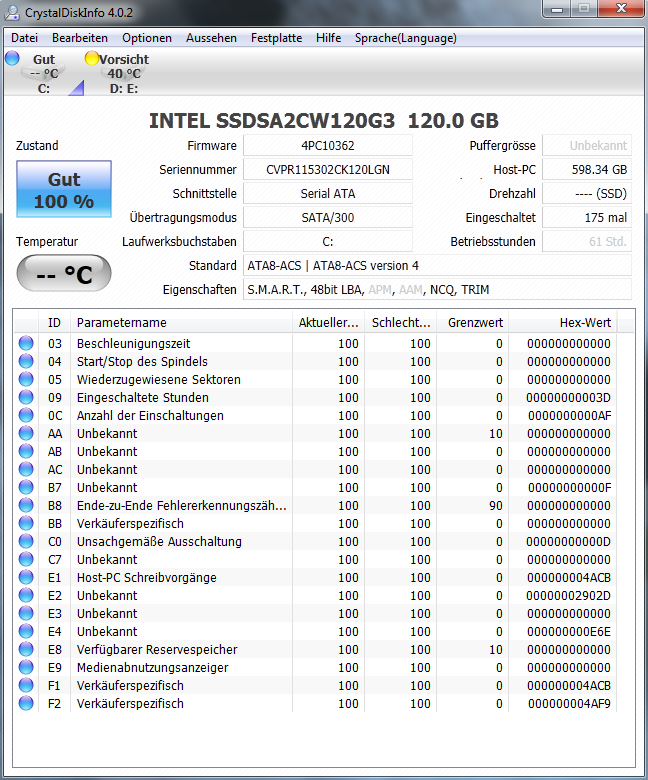Click the Gut 100 % health status button
The image size is (648, 780).
click(x=64, y=189)
